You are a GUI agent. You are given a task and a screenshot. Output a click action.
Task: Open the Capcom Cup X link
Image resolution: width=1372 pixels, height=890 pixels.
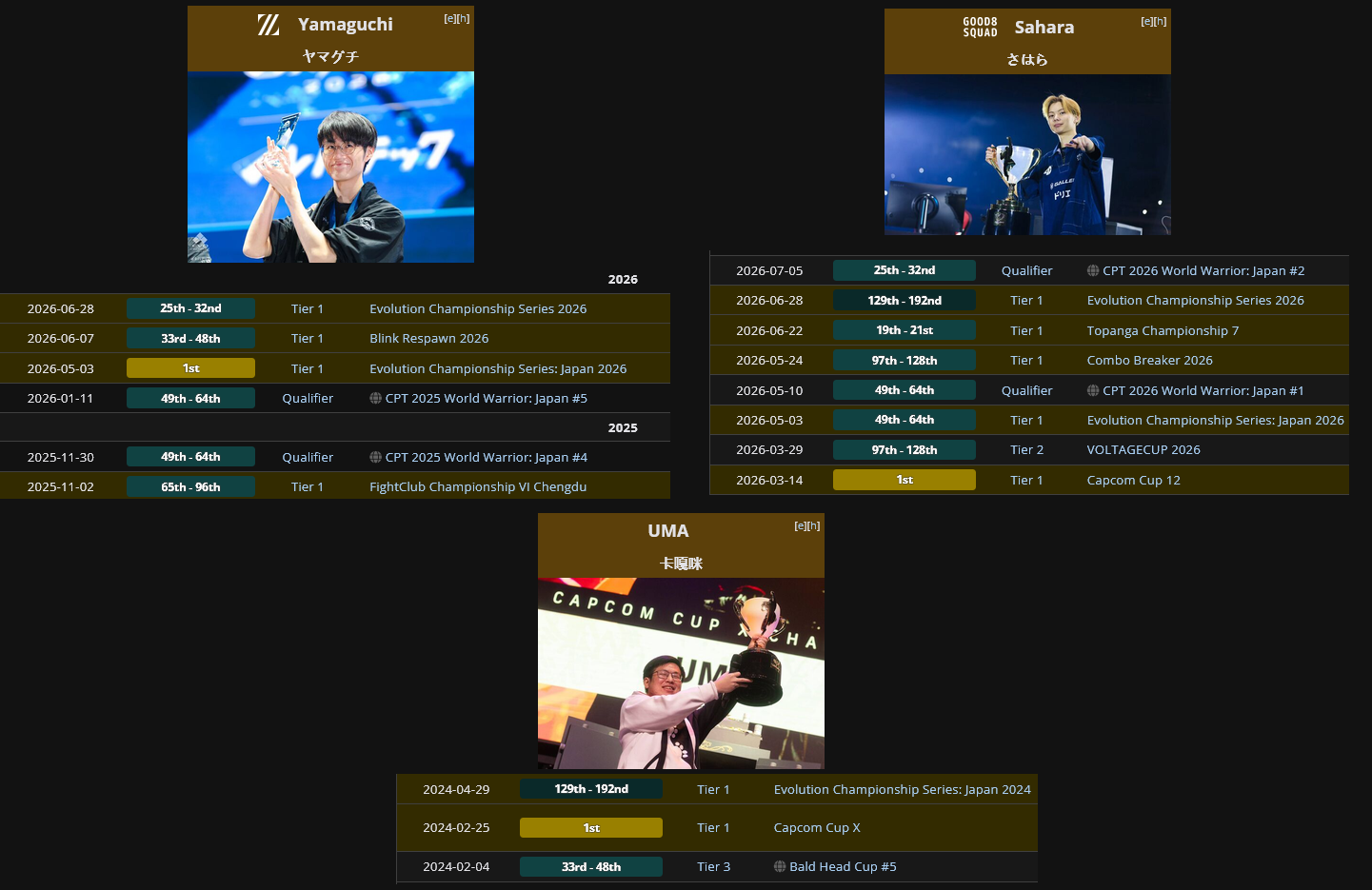817,827
